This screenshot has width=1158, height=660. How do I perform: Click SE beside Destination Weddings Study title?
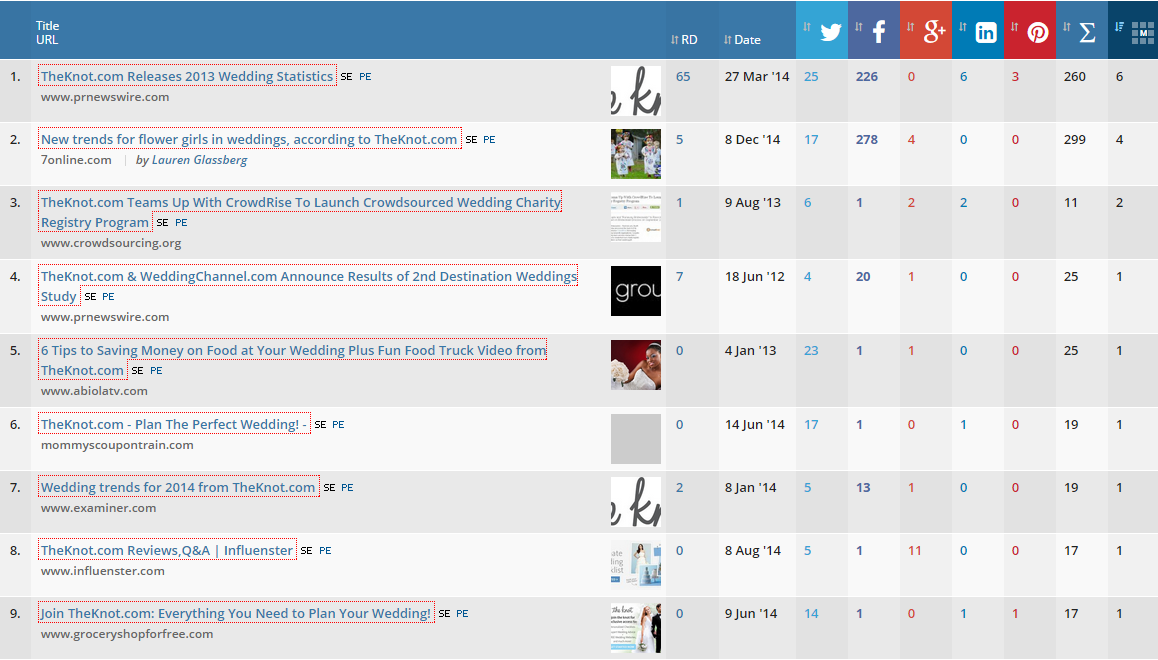(x=90, y=297)
